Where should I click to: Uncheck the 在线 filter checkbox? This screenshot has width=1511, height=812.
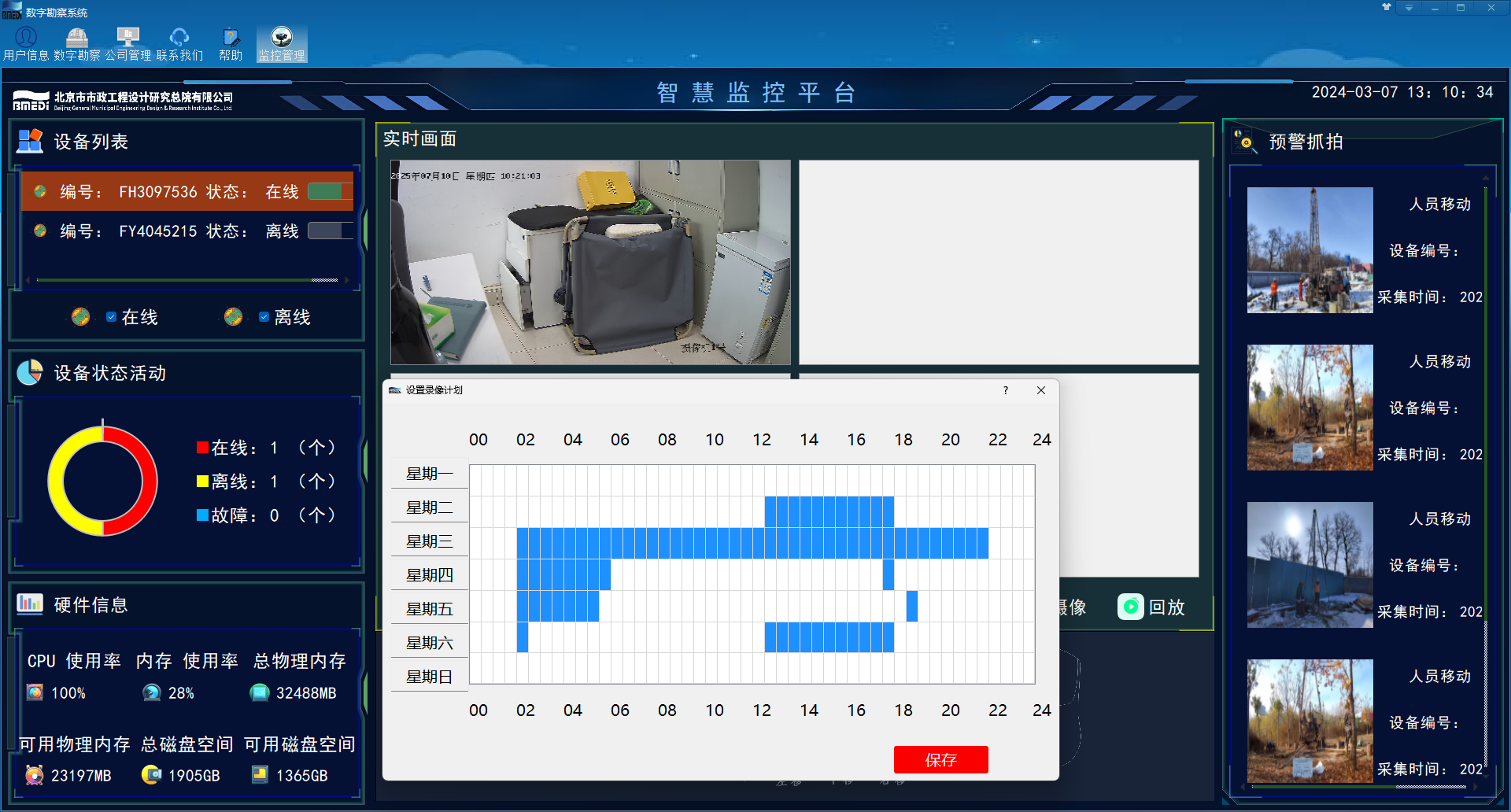click(111, 317)
